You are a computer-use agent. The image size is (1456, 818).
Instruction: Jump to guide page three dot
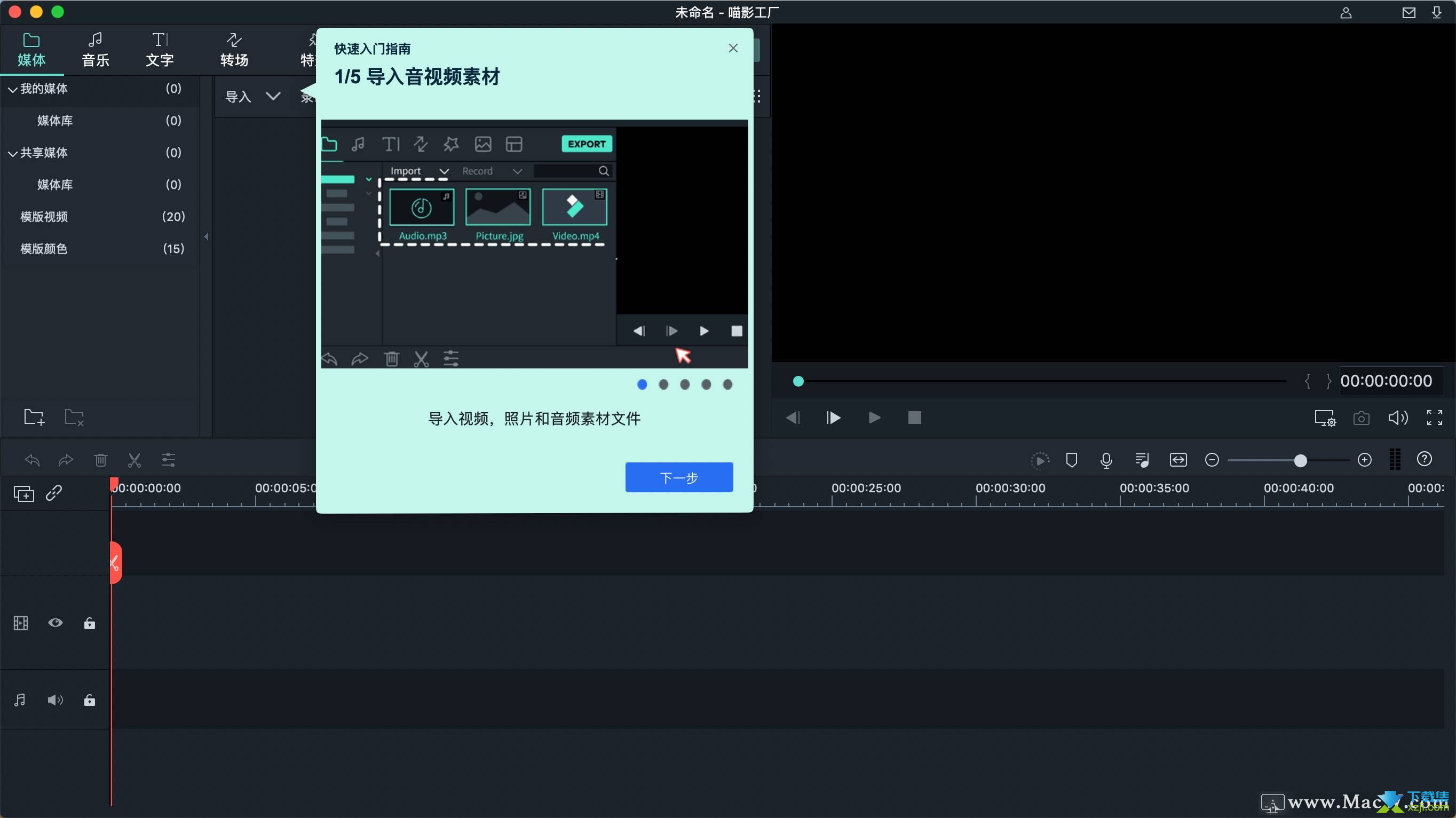pyautogui.click(x=684, y=384)
